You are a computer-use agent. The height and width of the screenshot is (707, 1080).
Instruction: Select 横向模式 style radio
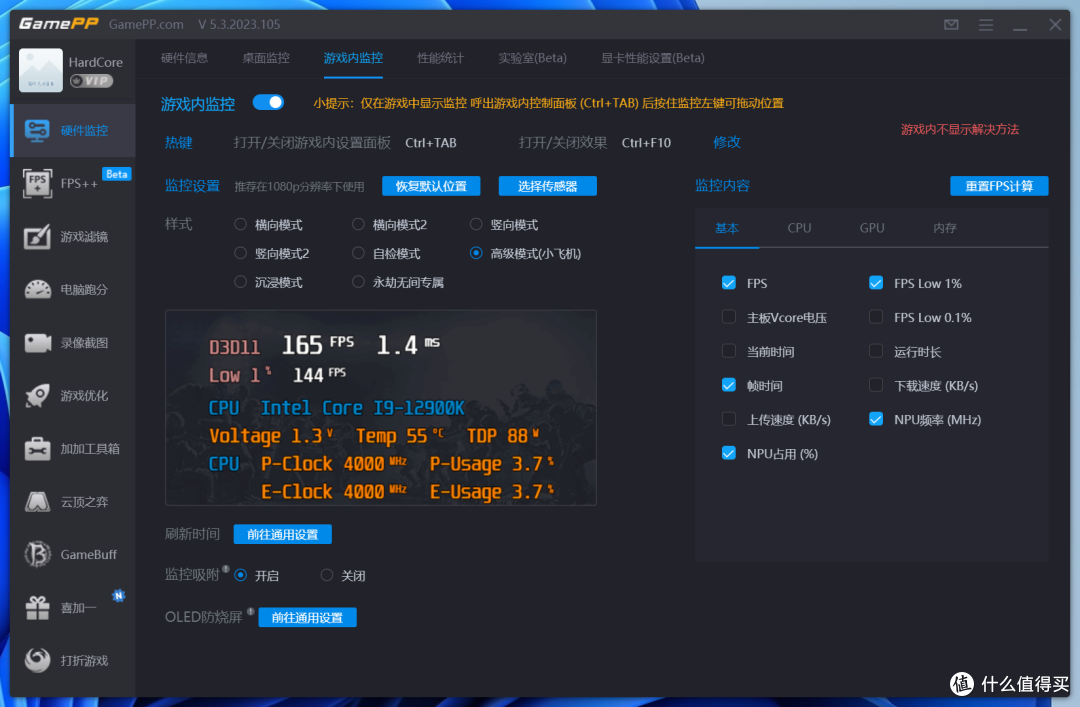(x=240, y=224)
